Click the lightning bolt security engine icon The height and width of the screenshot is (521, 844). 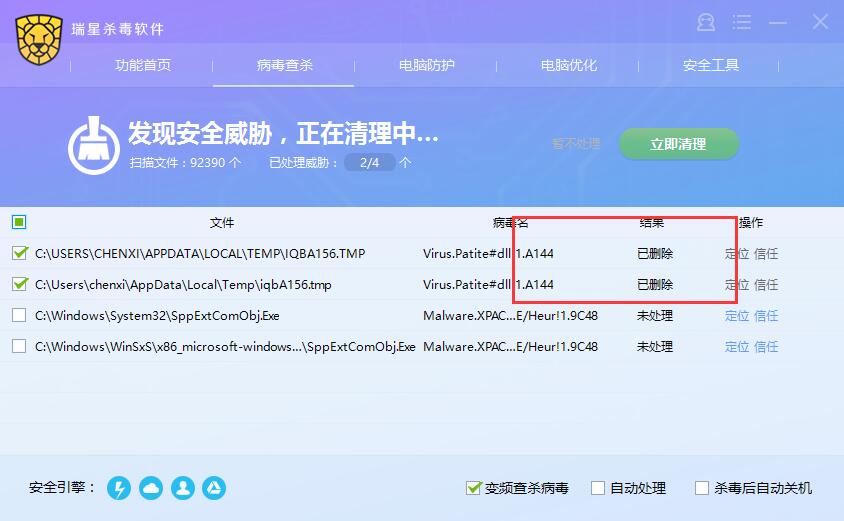pos(119,488)
